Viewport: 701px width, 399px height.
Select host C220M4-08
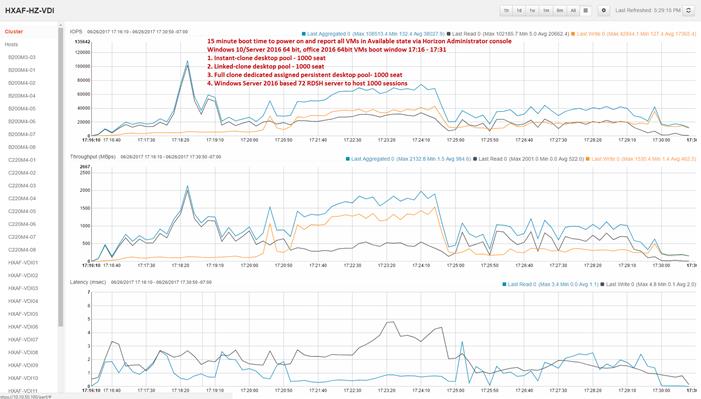pyautogui.click(x=22, y=250)
